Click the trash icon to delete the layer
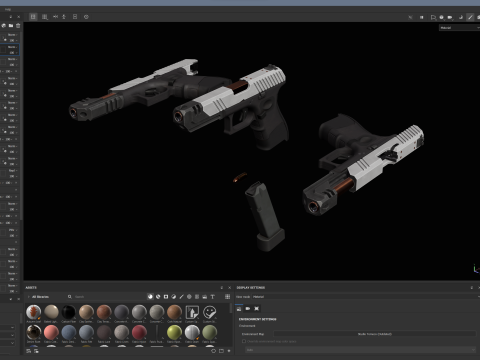 point(18,26)
